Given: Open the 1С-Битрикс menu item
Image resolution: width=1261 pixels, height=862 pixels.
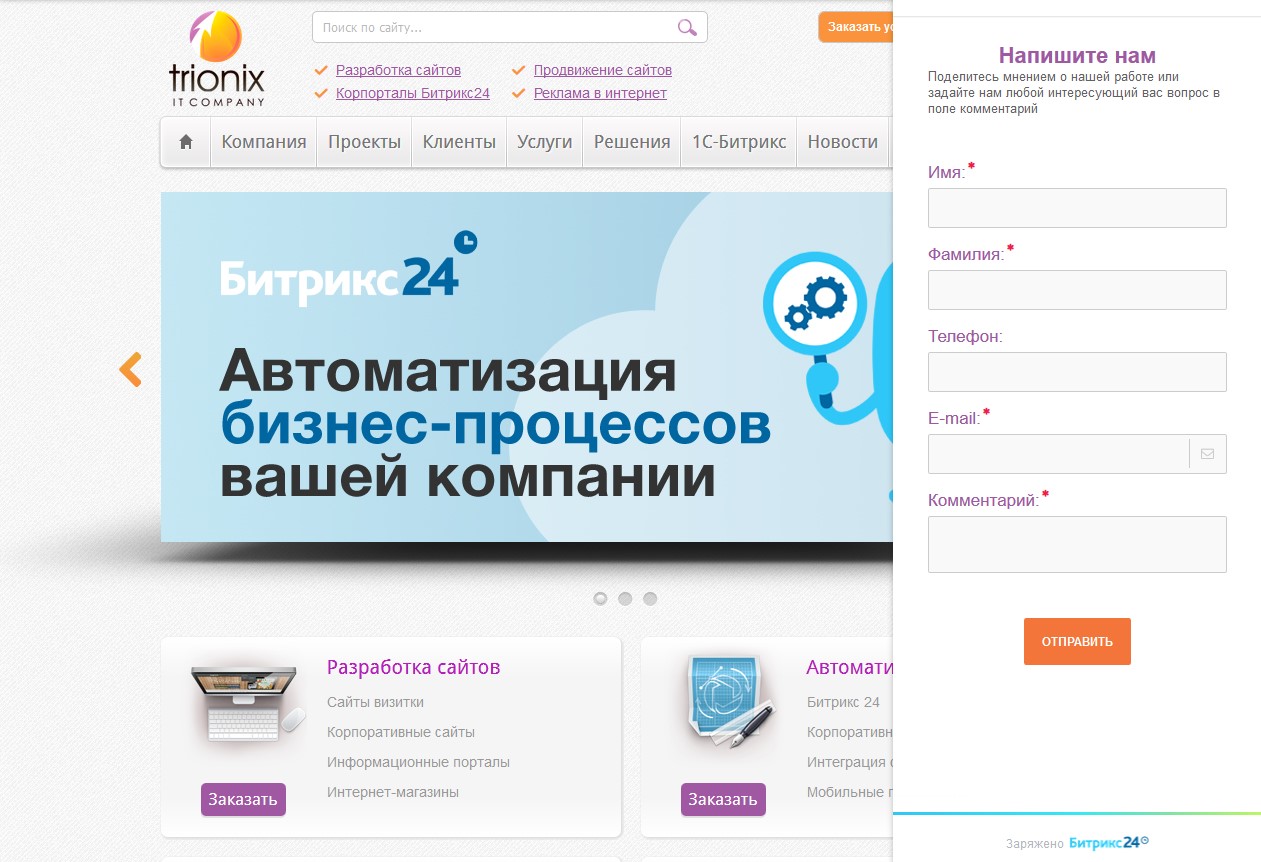Looking at the screenshot, I should [739, 142].
